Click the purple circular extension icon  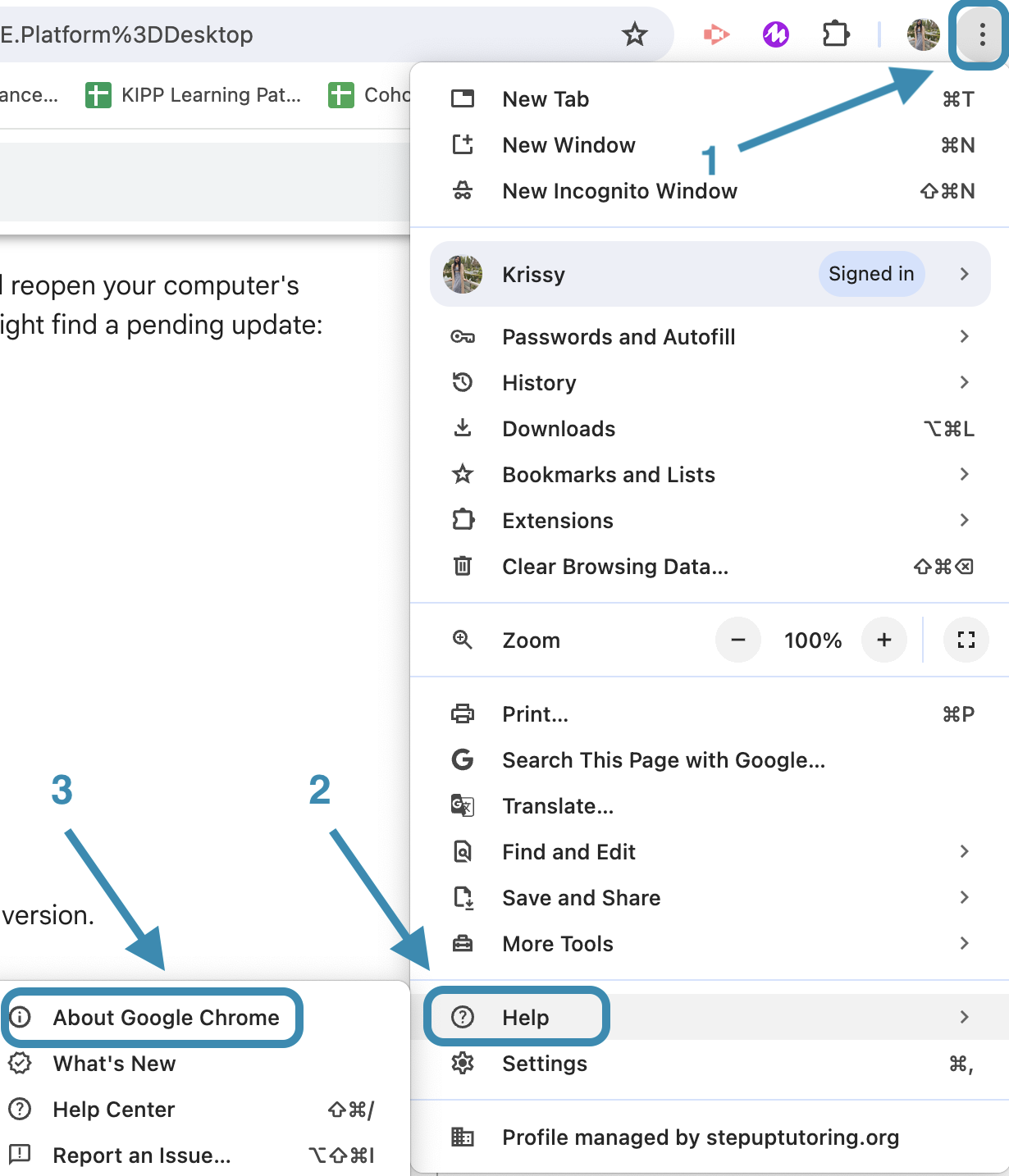(x=775, y=34)
